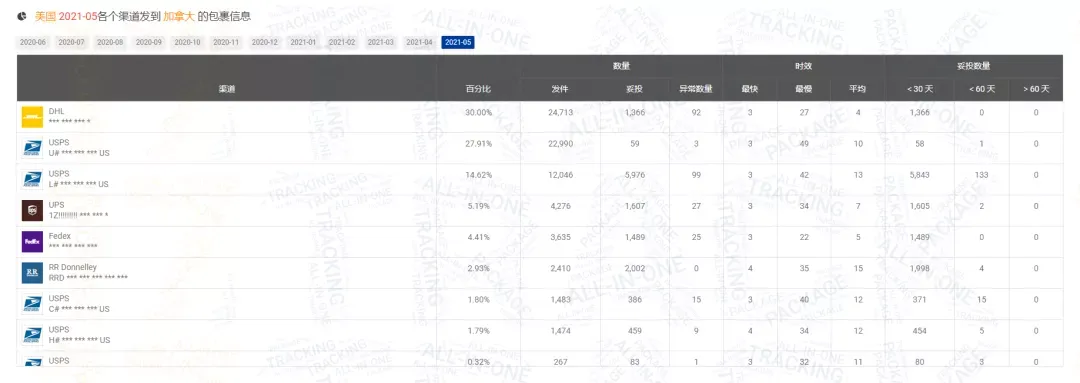Select the 2020-07 month tab
Image resolution: width=1080 pixels, height=383 pixels.
point(72,42)
